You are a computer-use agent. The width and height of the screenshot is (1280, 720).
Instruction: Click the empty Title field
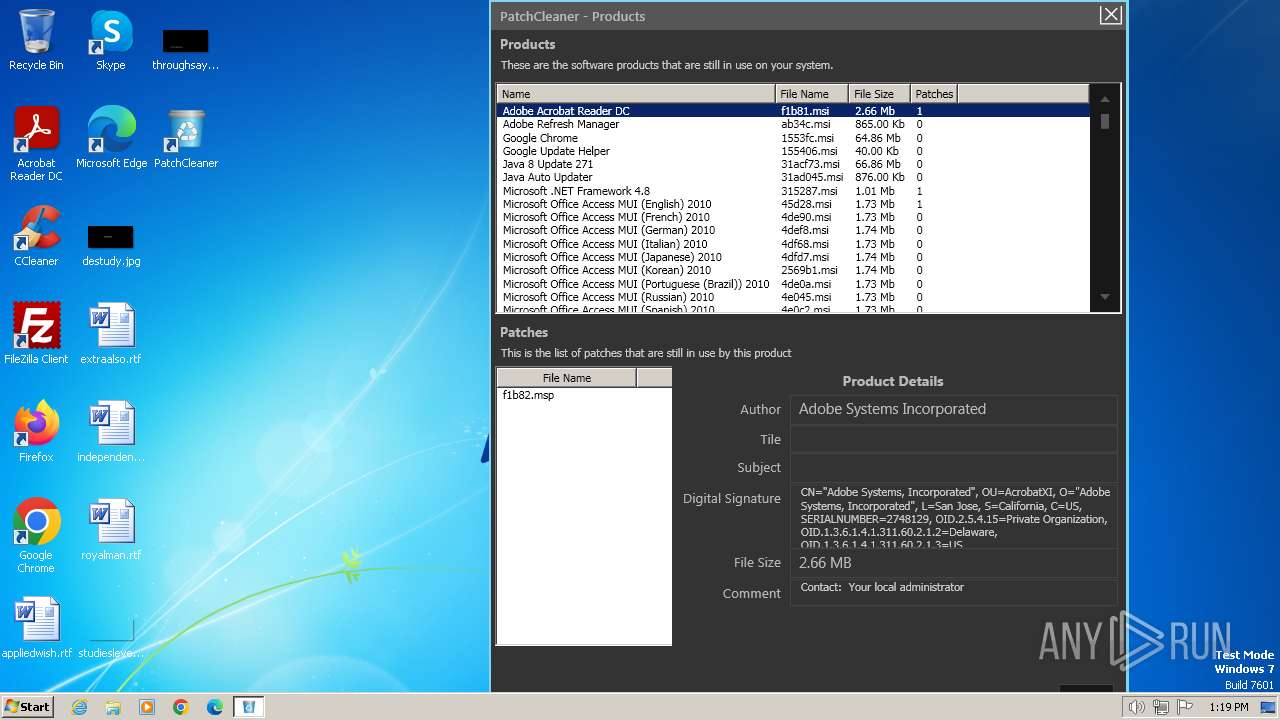954,439
